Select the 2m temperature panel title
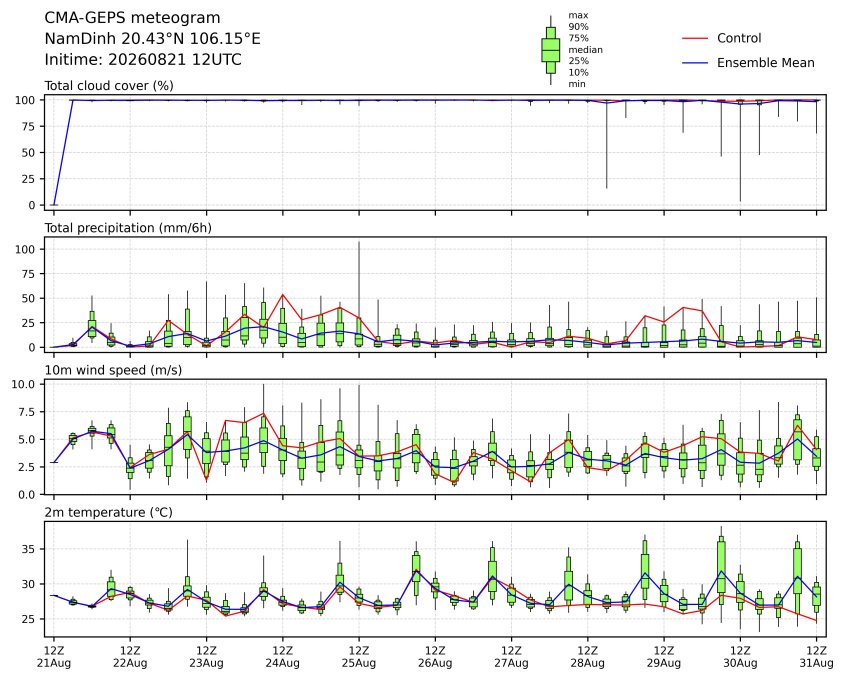 tap(108, 512)
